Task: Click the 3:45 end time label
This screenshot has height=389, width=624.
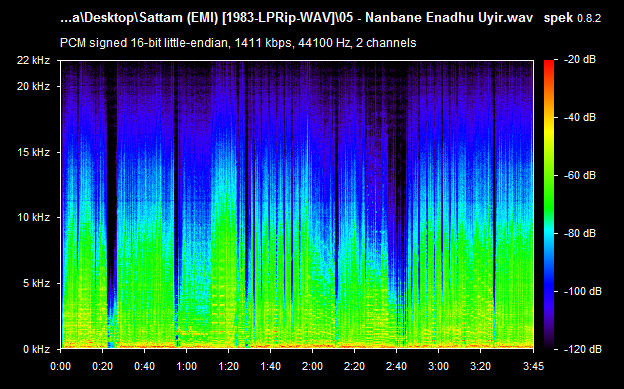Action: pos(533,366)
